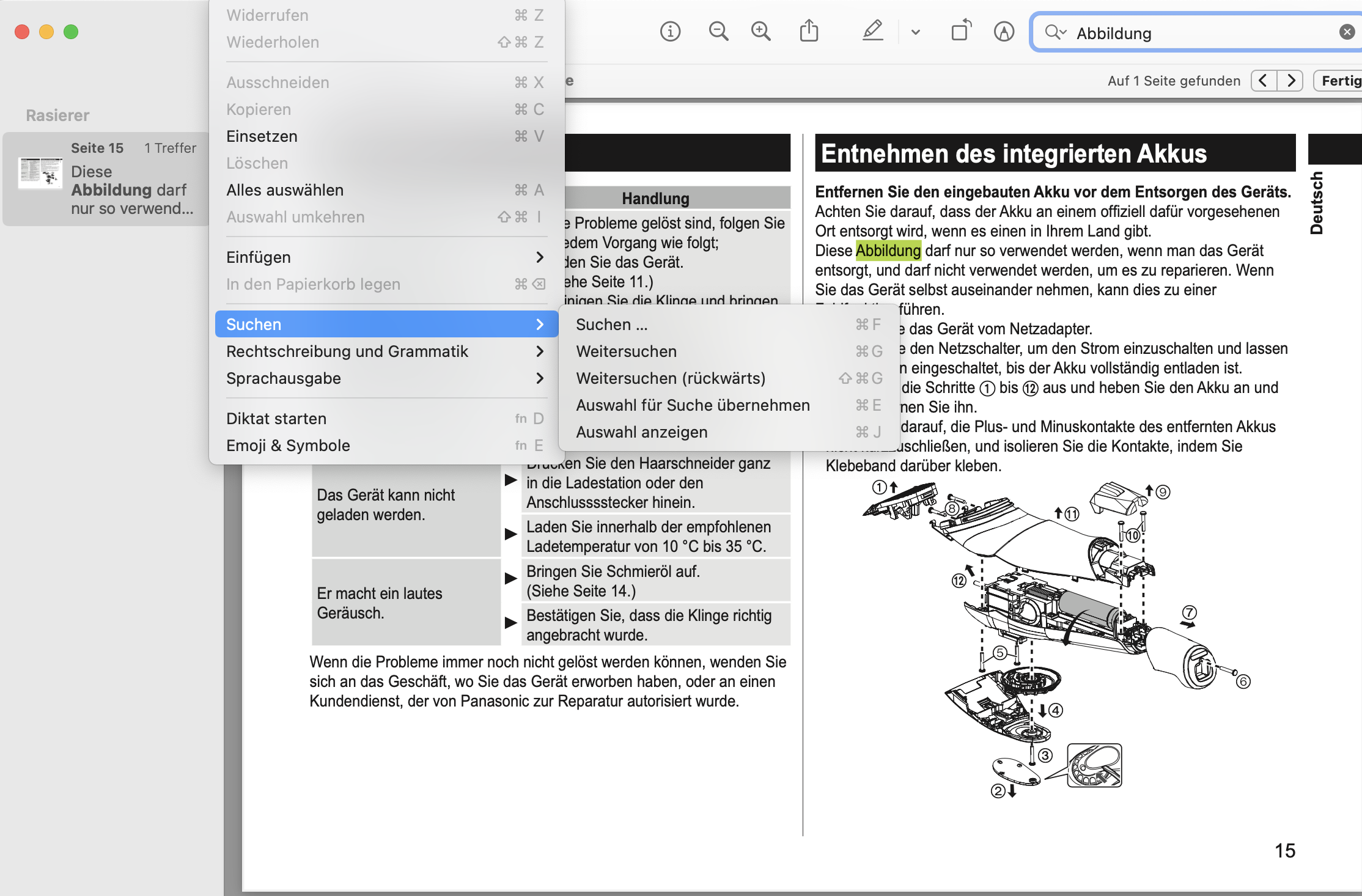This screenshot has width=1362, height=896.
Task: Activate the text highlighting tool
Action: 872,31
